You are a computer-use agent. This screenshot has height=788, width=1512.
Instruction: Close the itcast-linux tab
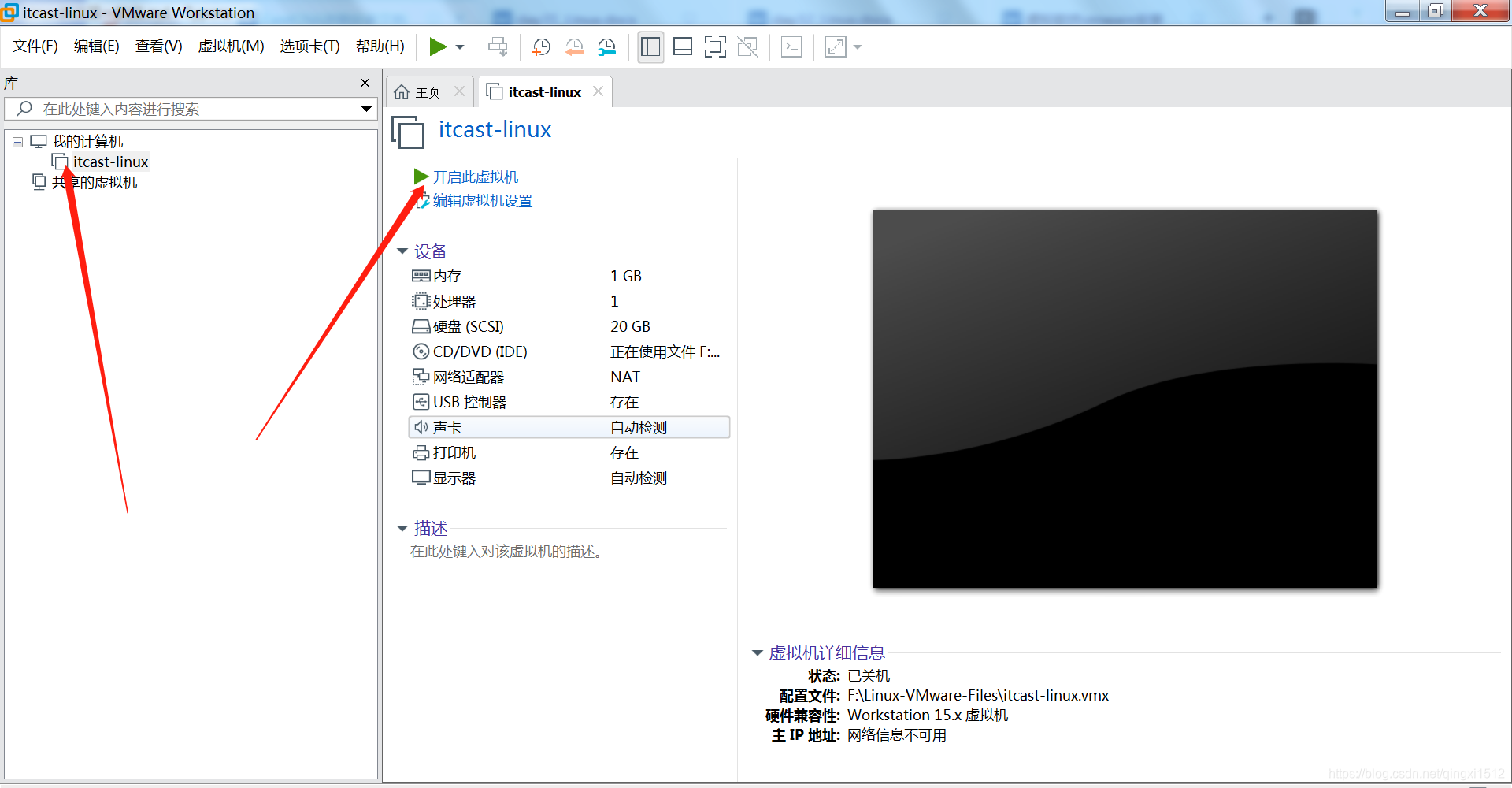click(598, 91)
